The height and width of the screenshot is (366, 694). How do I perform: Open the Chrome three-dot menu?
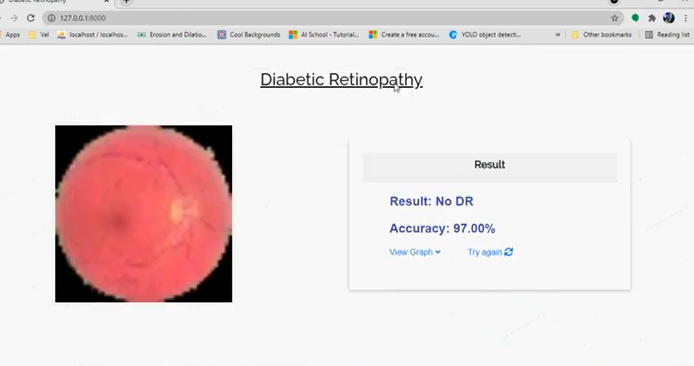coord(686,18)
